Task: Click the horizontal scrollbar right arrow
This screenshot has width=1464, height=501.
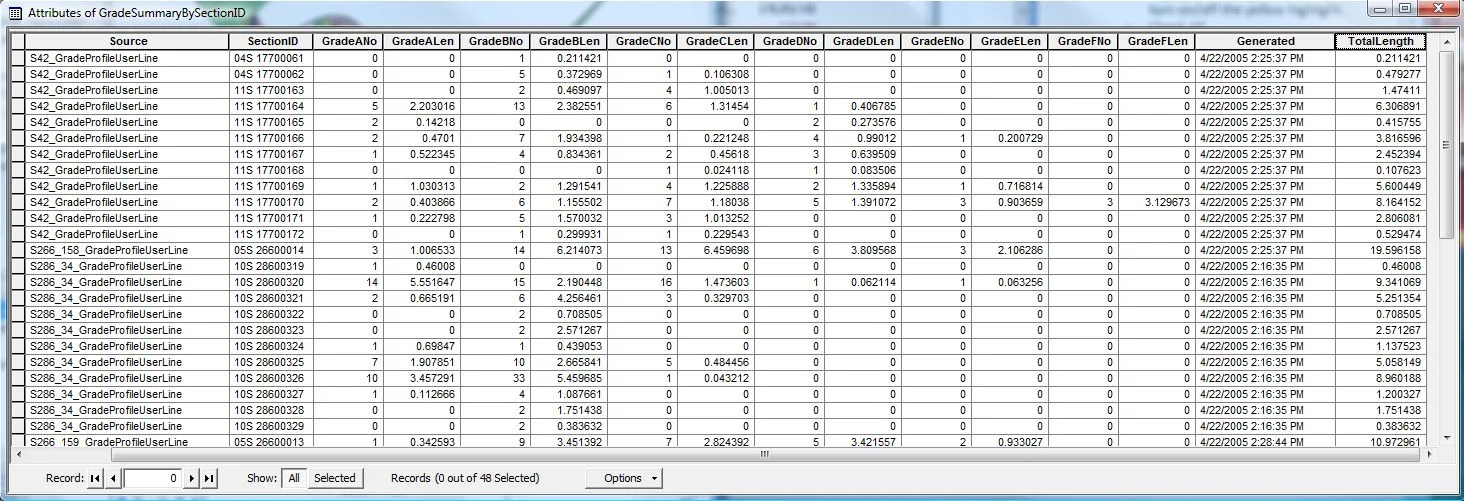Action: click(x=1430, y=454)
